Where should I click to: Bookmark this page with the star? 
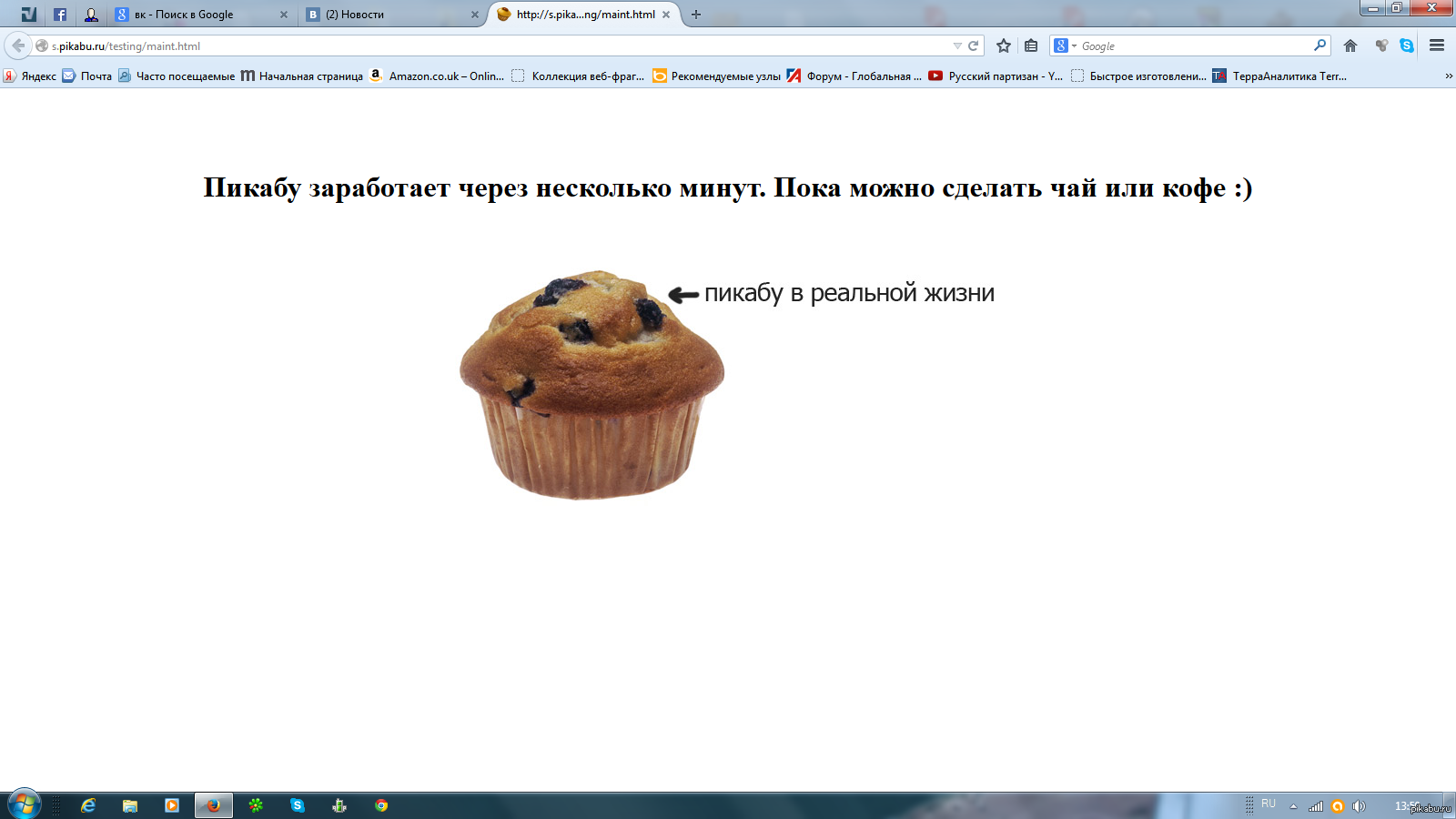coord(1004,45)
